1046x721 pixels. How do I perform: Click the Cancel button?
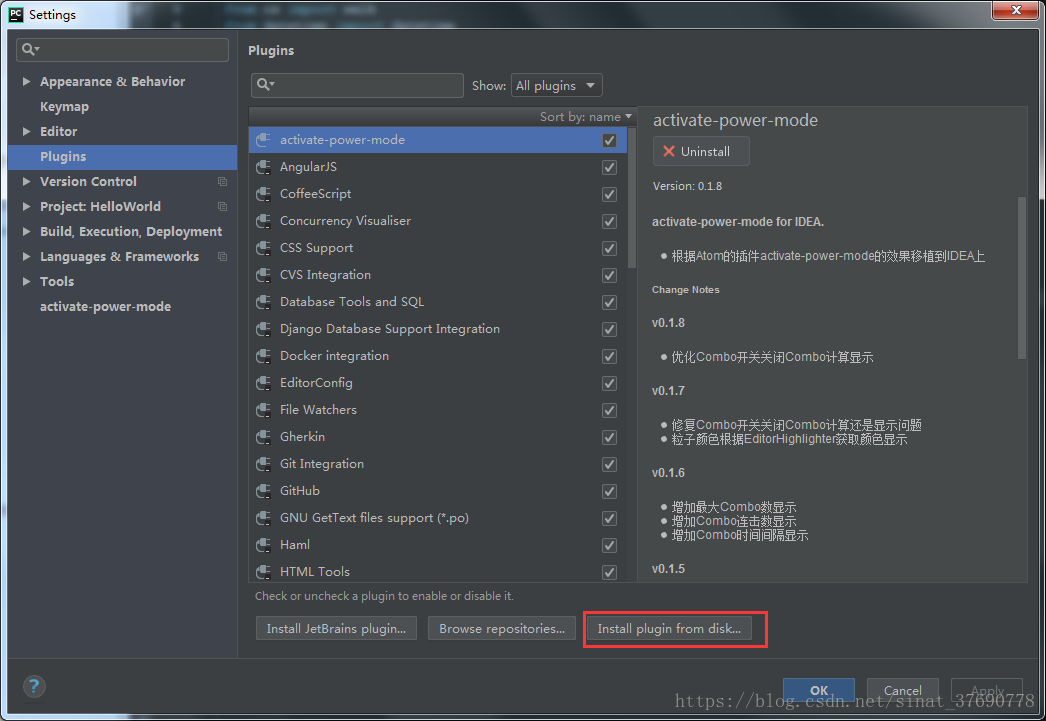pyautogui.click(x=903, y=690)
